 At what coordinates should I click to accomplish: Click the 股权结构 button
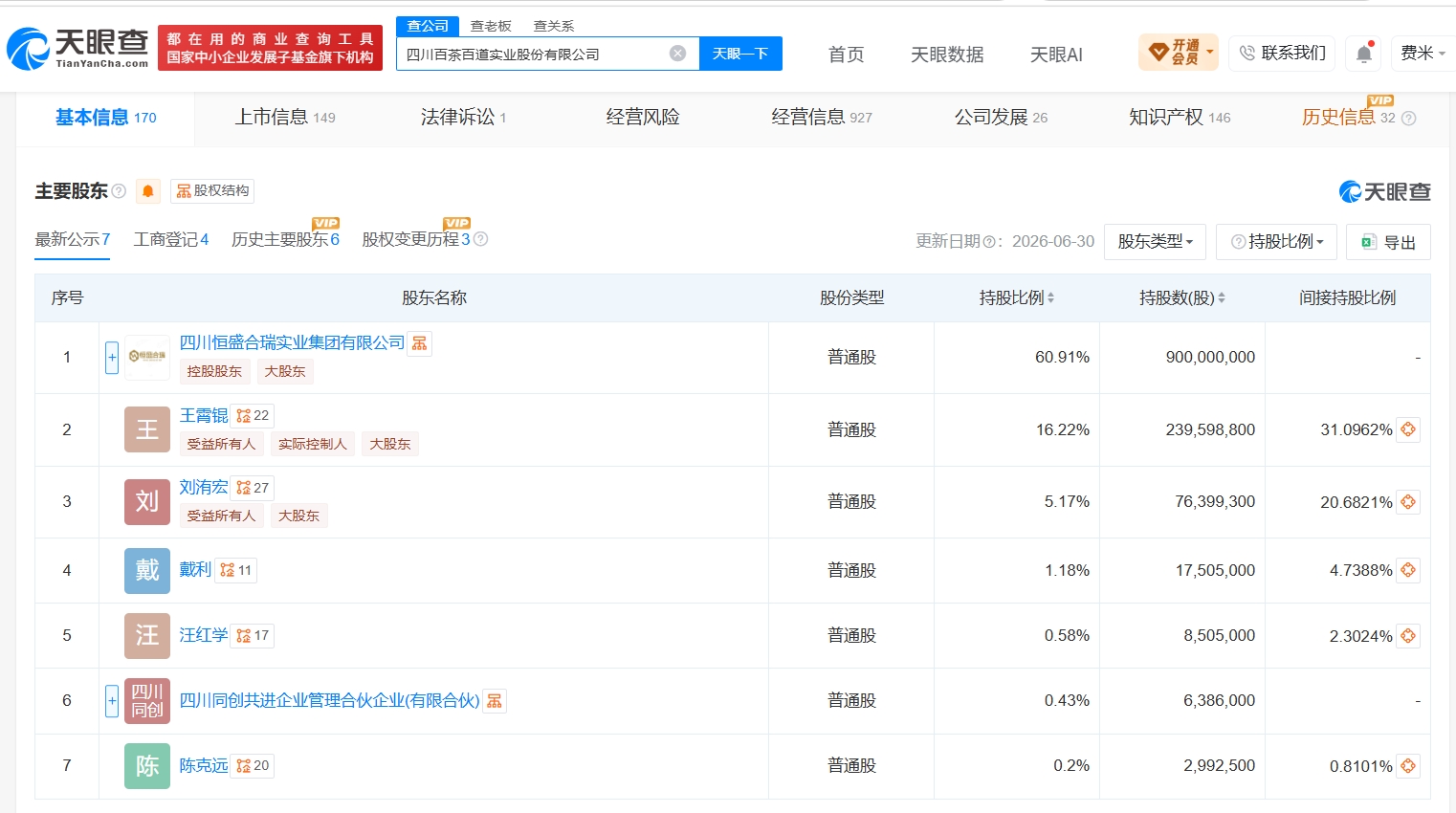(212, 191)
